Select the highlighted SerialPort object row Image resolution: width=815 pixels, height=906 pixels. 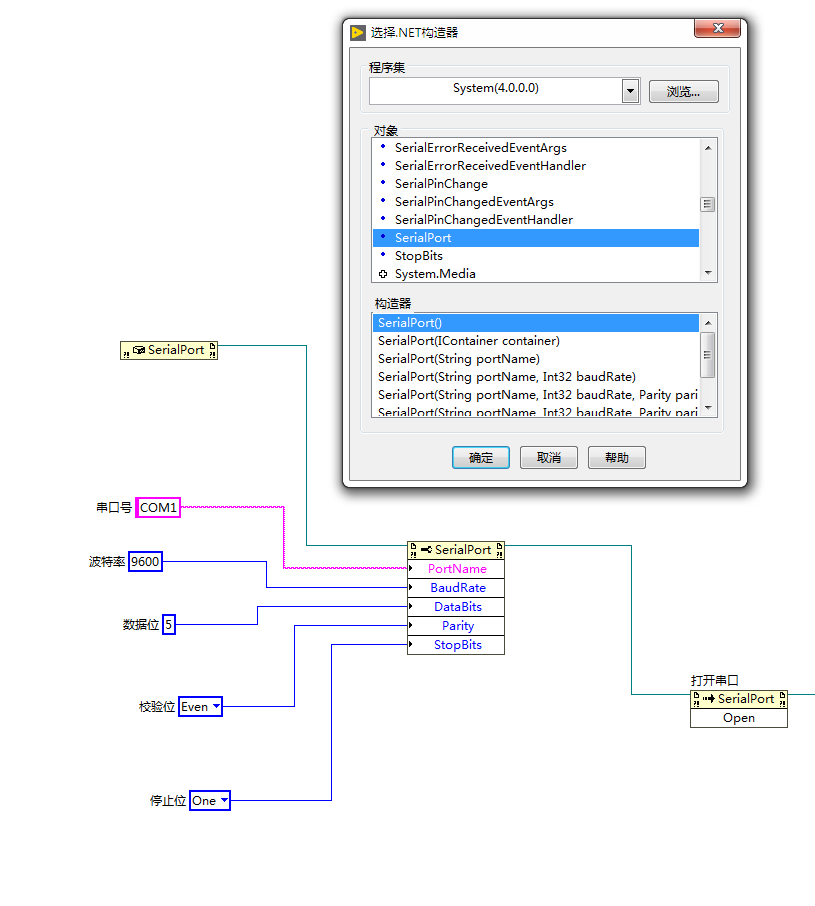click(536, 237)
